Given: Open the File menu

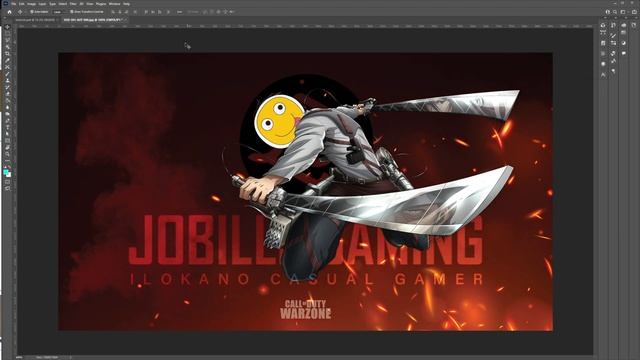Looking at the screenshot, I should pyautogui.click(x=14, y=4).
